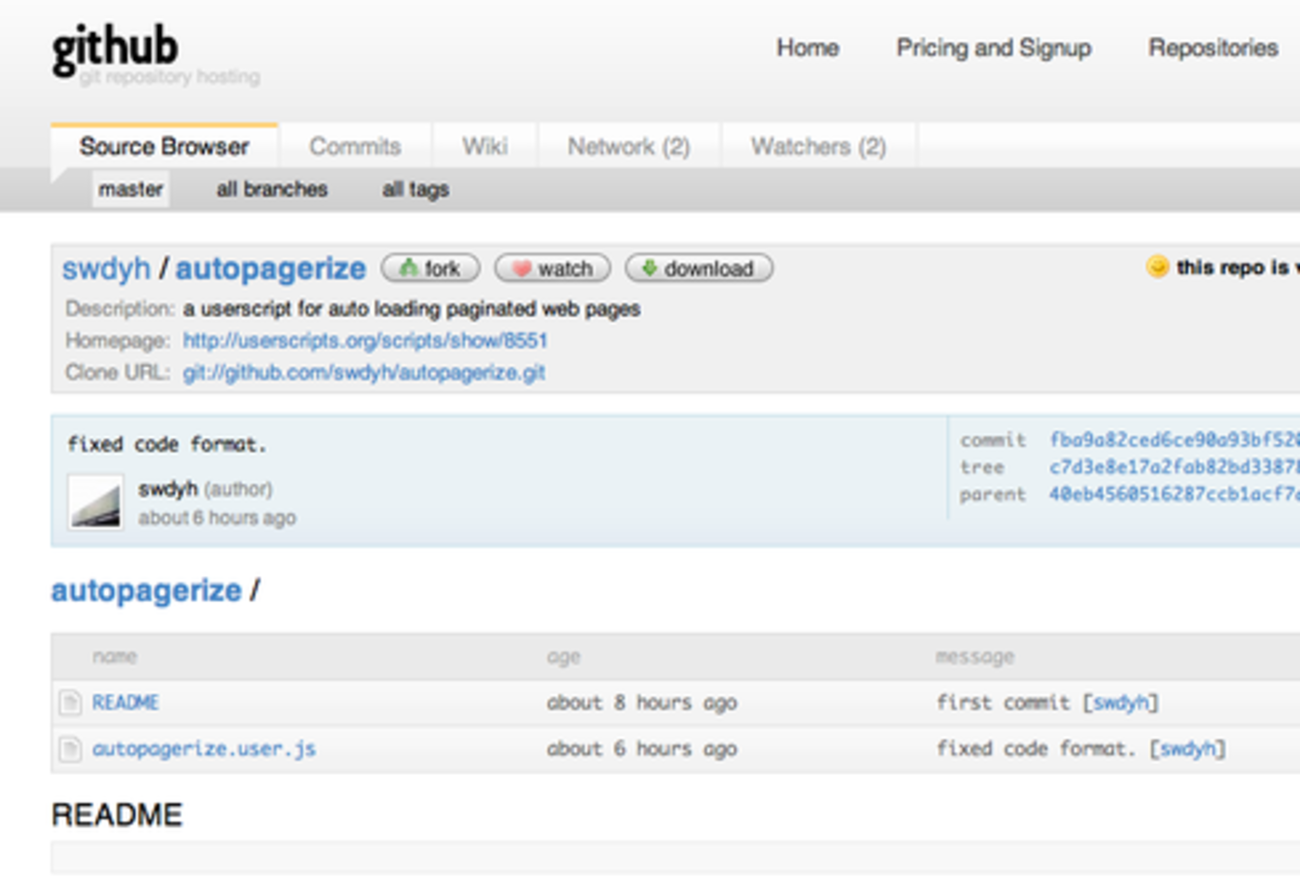
Task: View the Watchers (2) tab
Action: coord(818,147)
